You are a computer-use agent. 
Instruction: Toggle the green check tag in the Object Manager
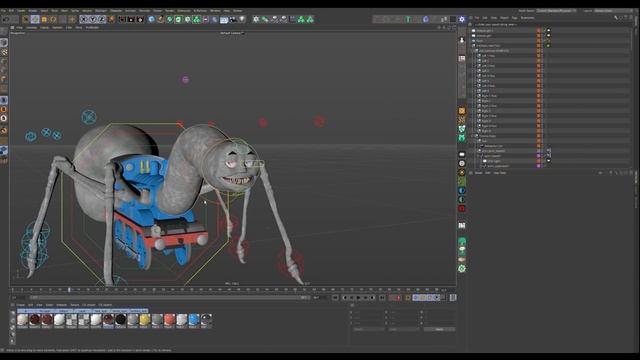point(548,45)
